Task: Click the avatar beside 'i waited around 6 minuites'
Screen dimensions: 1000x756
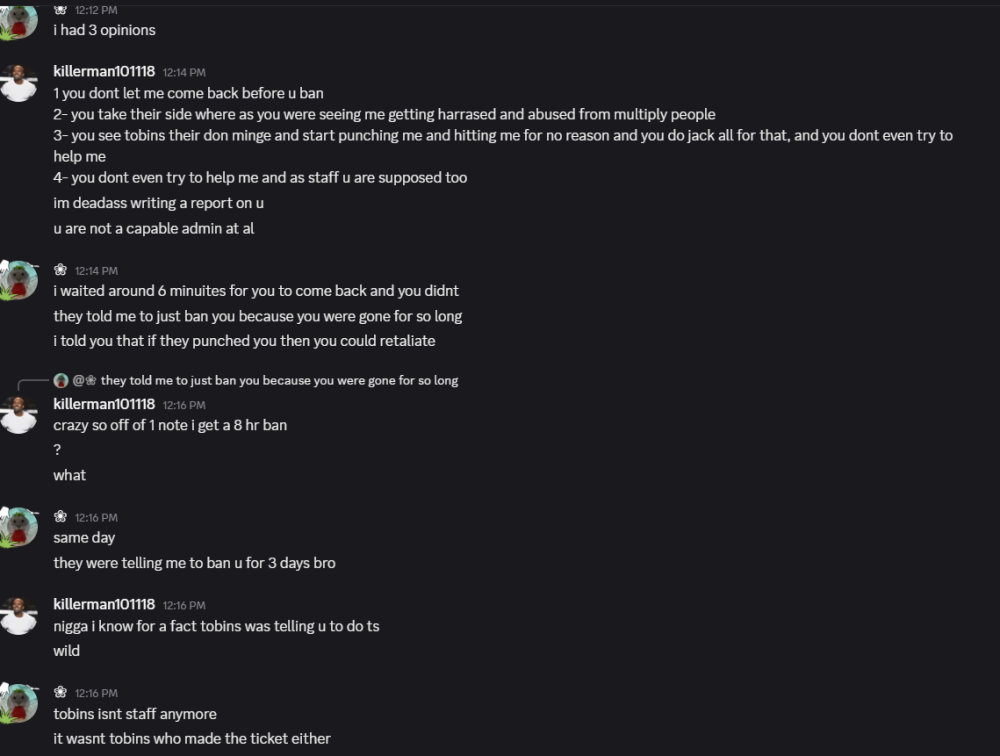Action: (17, 280)
